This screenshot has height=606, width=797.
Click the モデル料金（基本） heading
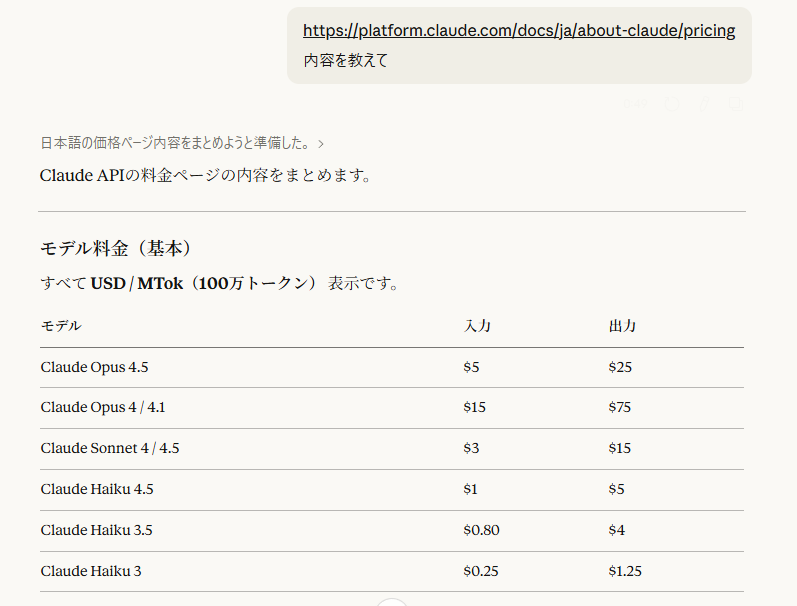(116, 248)
